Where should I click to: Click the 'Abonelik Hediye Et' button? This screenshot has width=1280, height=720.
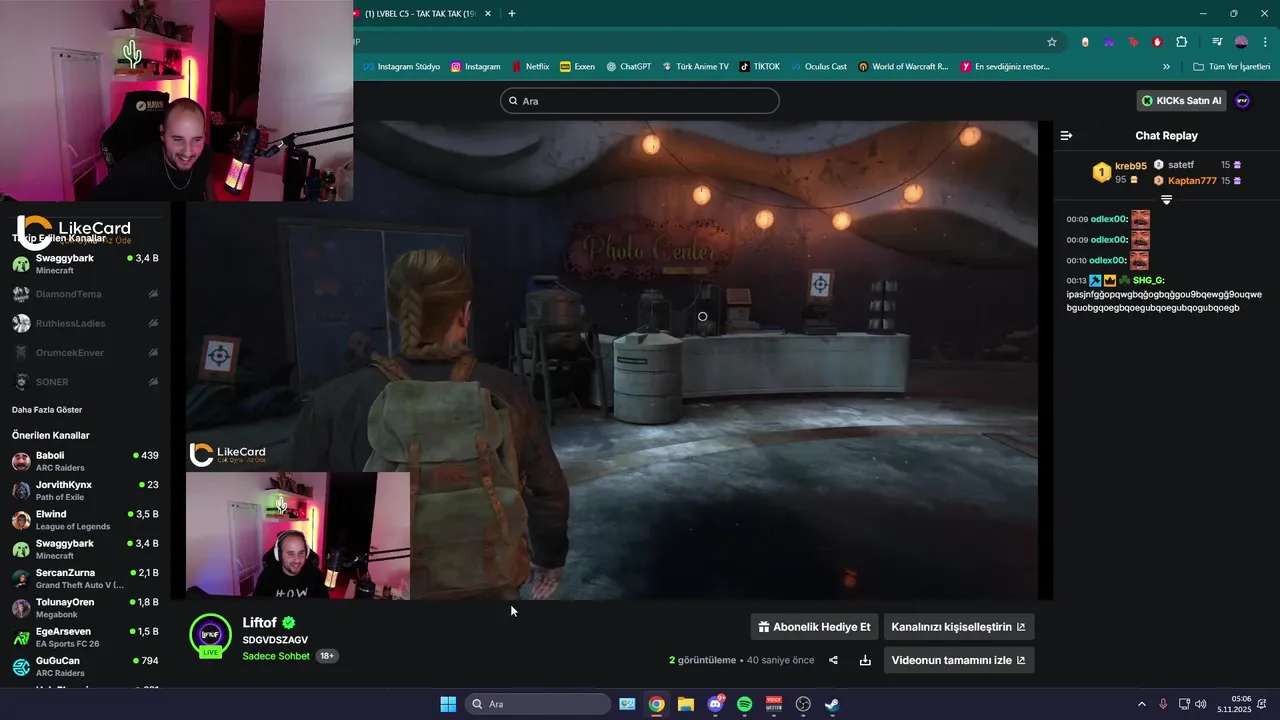tap(814, 627)
